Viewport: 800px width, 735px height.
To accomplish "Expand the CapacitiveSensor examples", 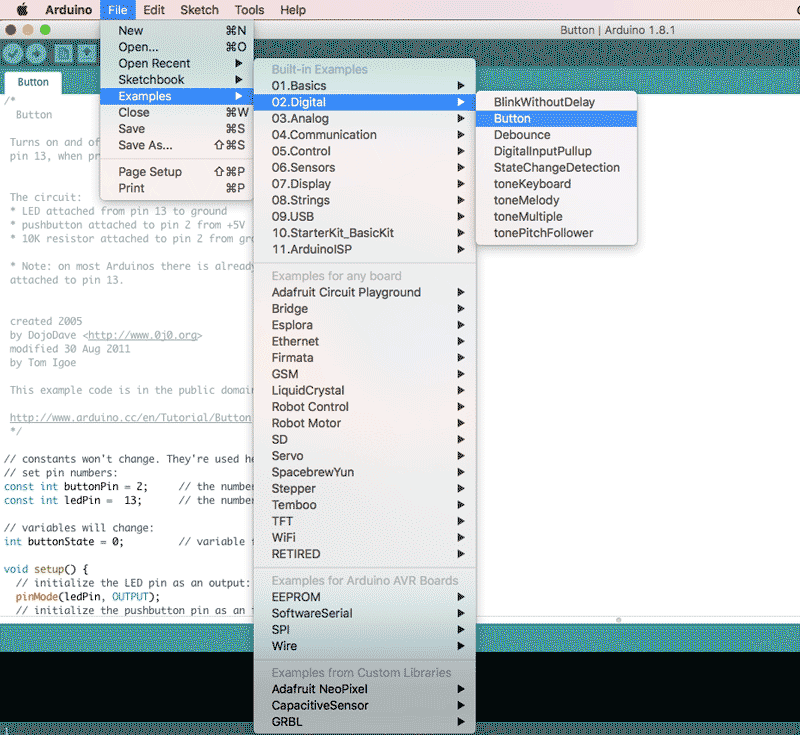I will (x=365, y=705).
